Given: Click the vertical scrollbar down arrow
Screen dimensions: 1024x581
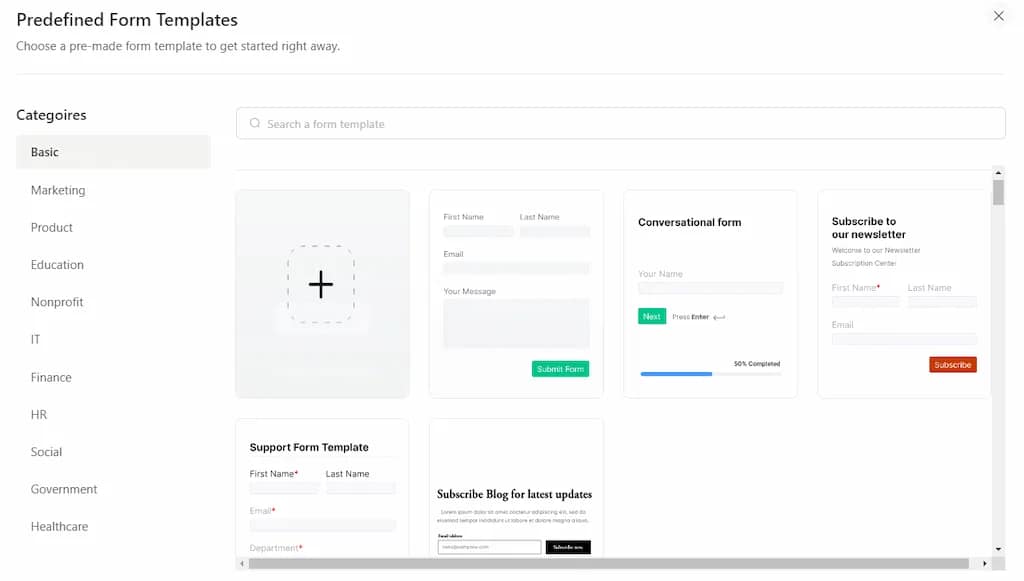Looking at the screenshot, I should (998, 549).
